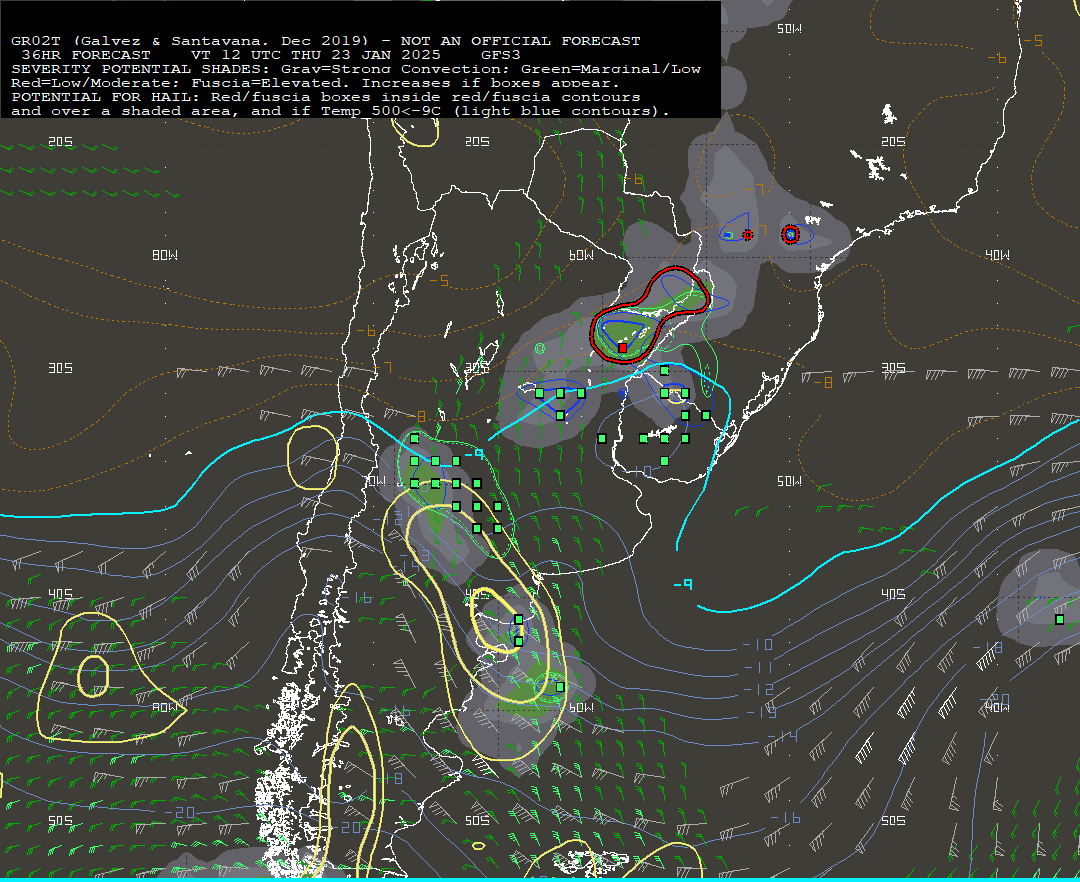1080x882 pixels.
Task: Click the "GFS3" model label
Action: tap(501, 54)
